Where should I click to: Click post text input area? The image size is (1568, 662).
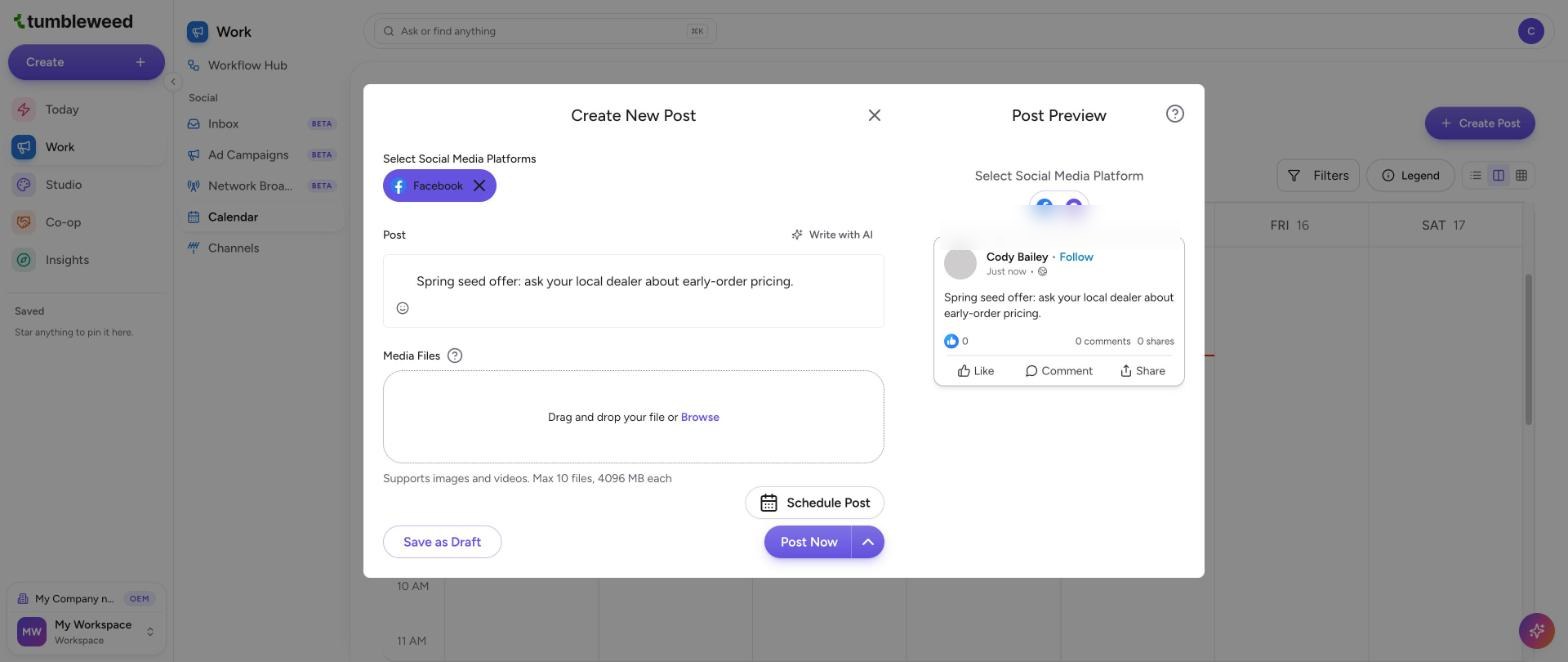click(633, 282)
